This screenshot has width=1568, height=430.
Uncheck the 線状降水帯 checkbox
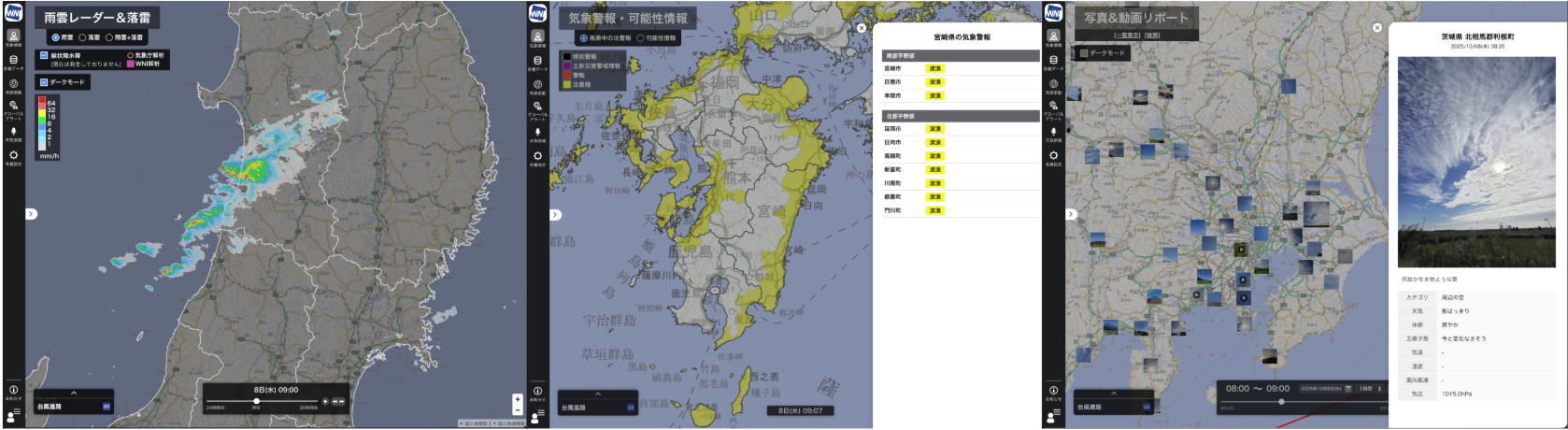44,55
